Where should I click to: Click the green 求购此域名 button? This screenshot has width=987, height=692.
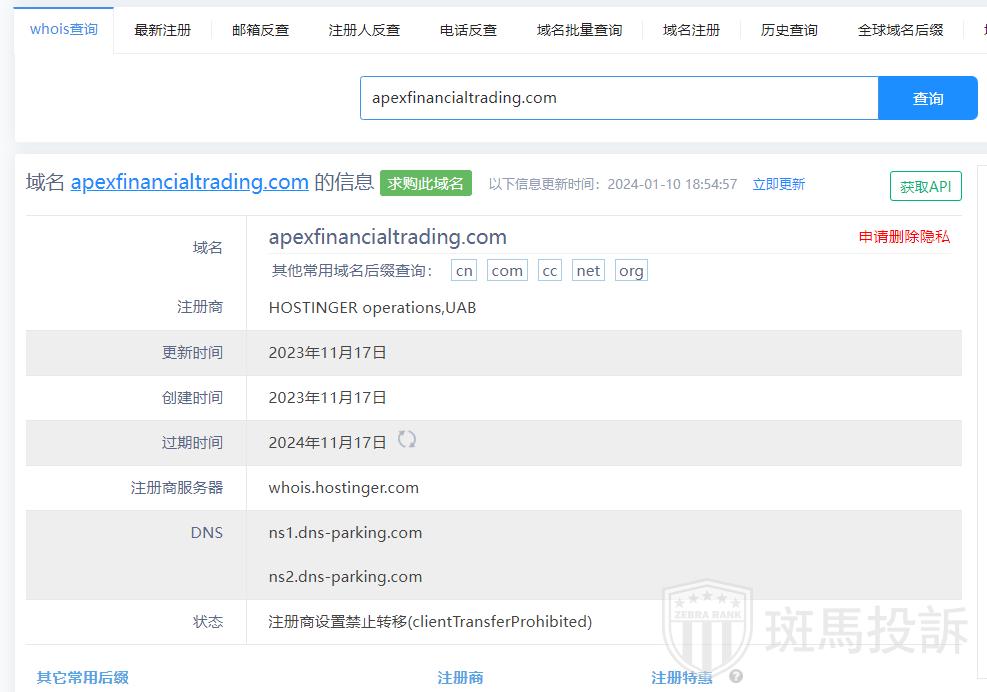[426, 183]
